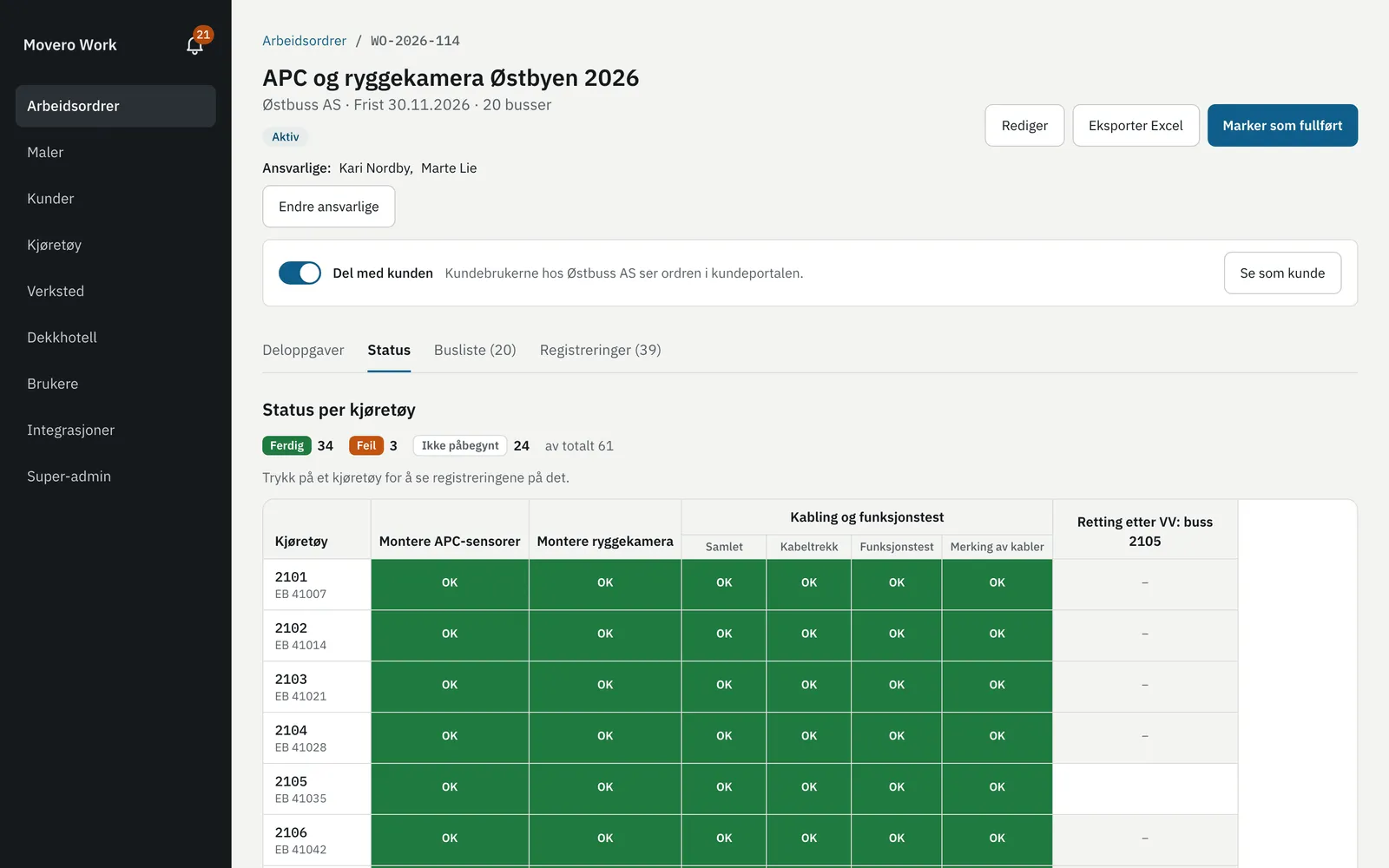Click the Ferdig status badge
Image resolution: width=1389 pixels, height=868 pixels.
coord(286,445)
